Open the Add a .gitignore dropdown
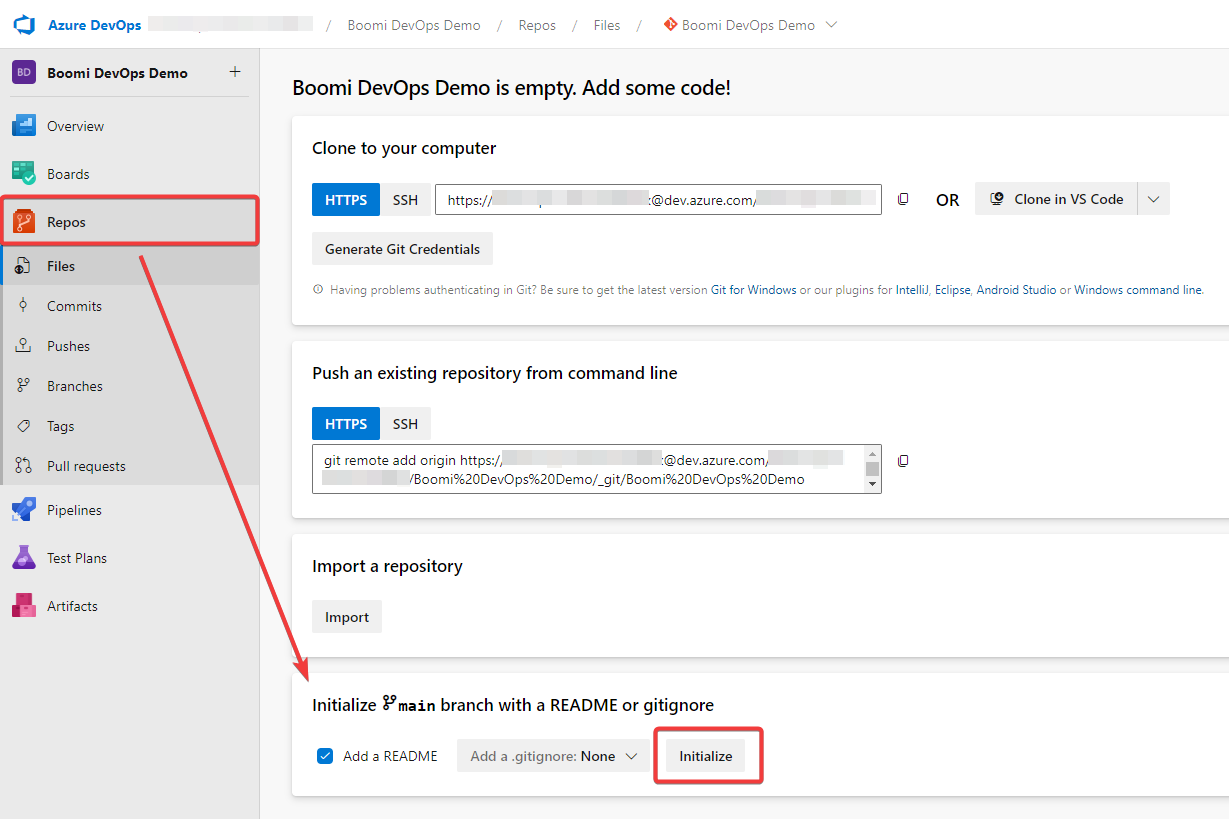The width and height of the screenshot is (1229, 819). click(553, 756)
